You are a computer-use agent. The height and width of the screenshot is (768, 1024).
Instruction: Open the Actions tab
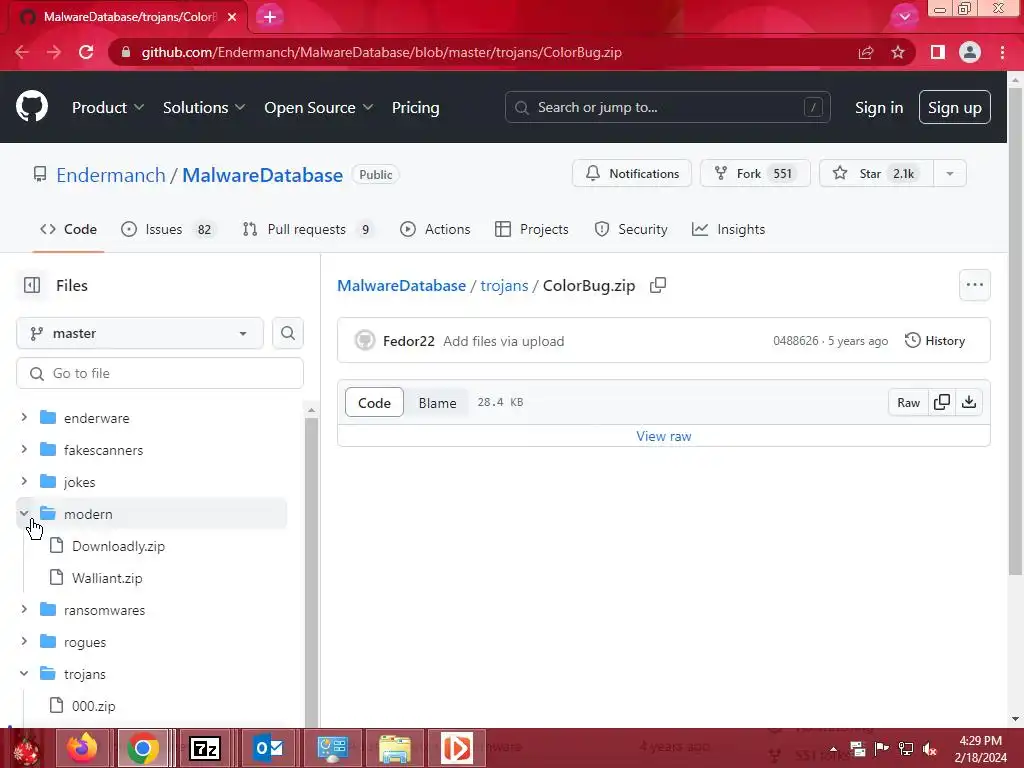pos(435,229)
